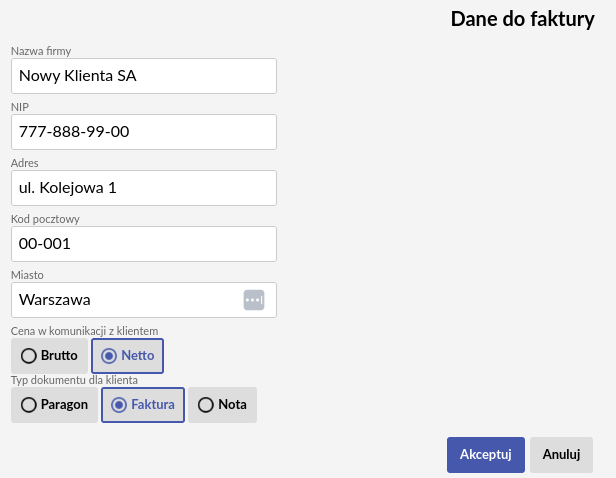The height and width of the screenshot is (478, 616).
Task: Choose Faktura as document type
Action: 143,405
